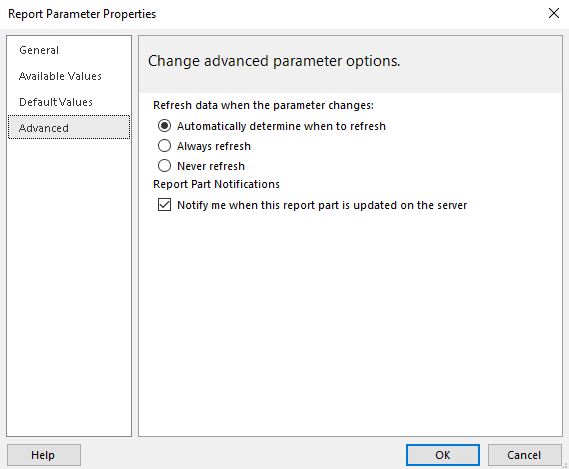Click the 'Always refresh' label text

tap(214, 146)
